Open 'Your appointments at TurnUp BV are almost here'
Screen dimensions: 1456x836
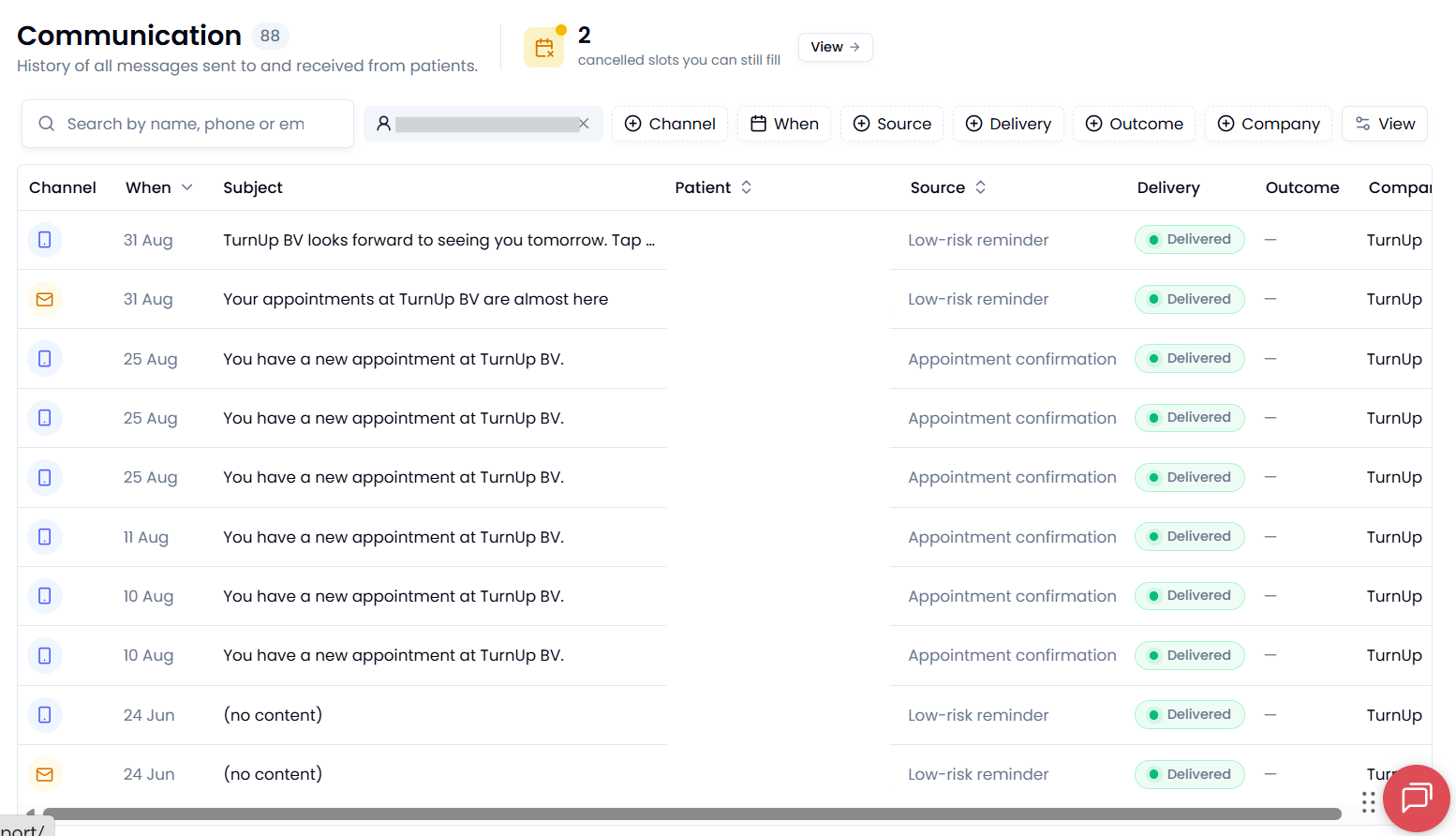click(416, 299)
